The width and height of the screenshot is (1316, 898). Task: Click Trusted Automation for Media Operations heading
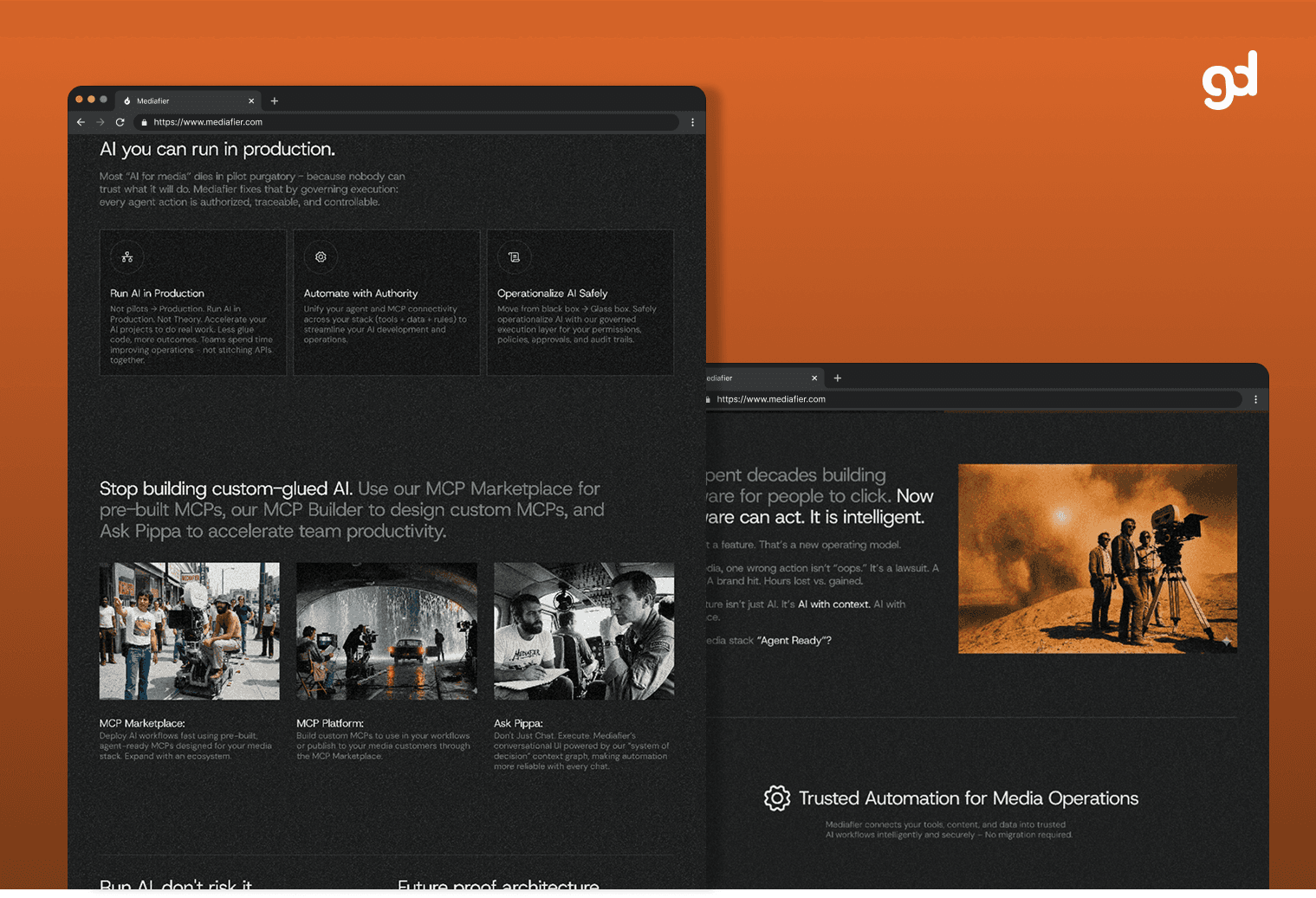click(x=969, y=798)
